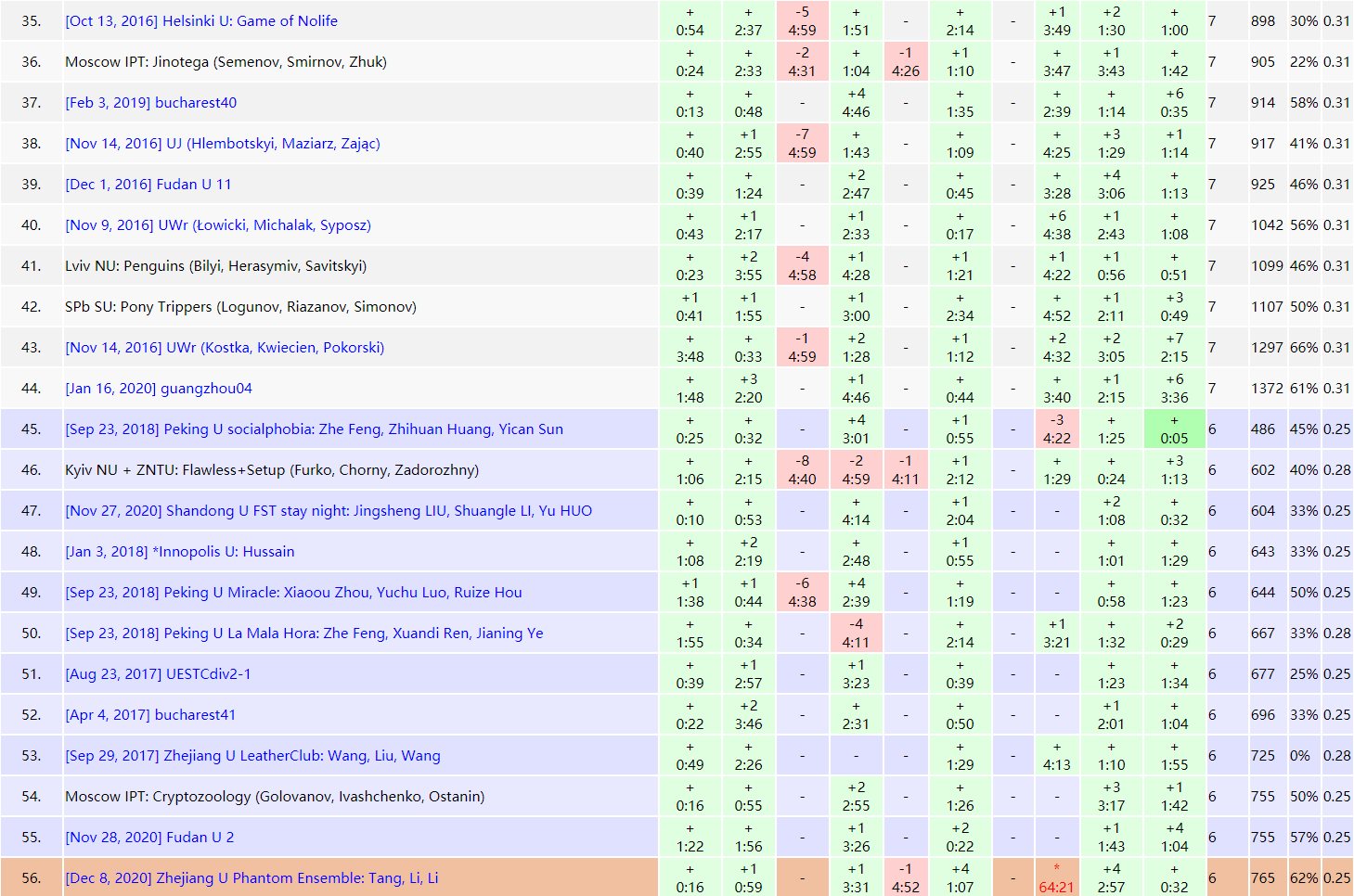
Task: Click Zhejiang U LeatherClub link
Action: tap(252, 756)
